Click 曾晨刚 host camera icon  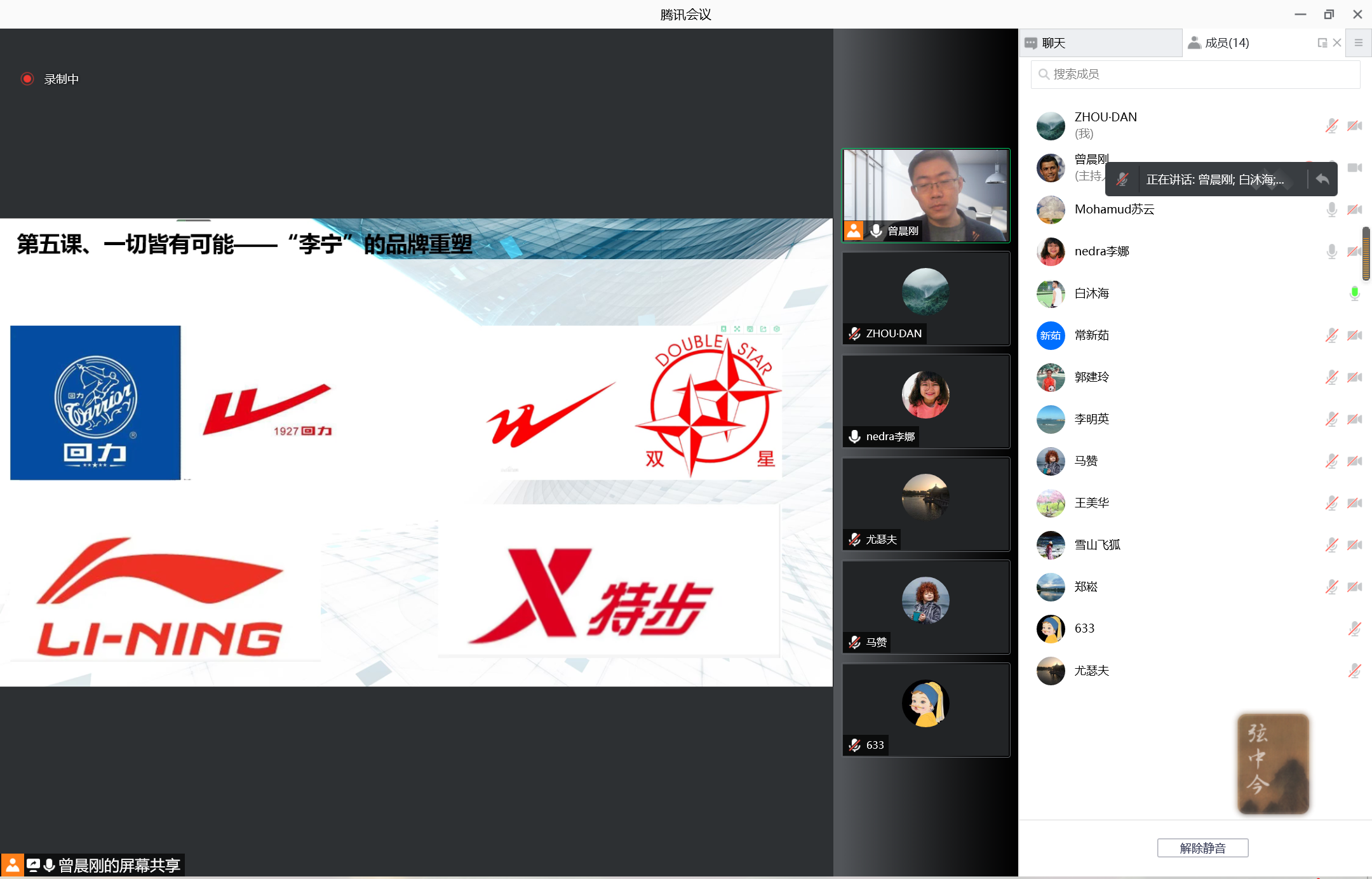(1355, 168)
